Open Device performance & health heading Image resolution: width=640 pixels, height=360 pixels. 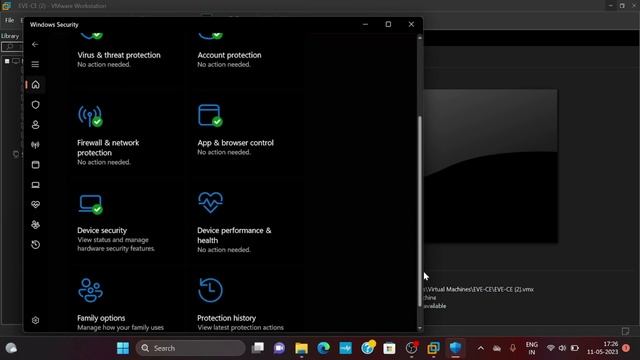(234, 236)
